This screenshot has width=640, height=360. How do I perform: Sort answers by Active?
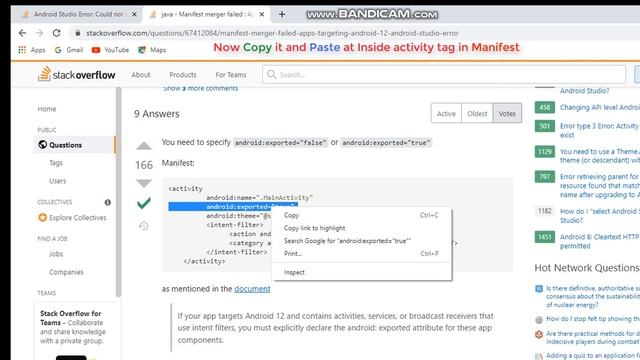[x=446, y=113]
